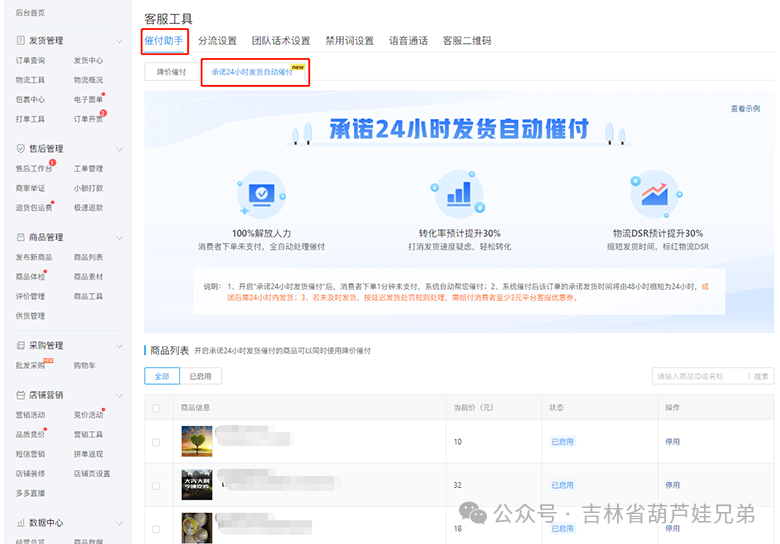
Task: Switch to the 催付助手 tab
Action: [164, 41]
